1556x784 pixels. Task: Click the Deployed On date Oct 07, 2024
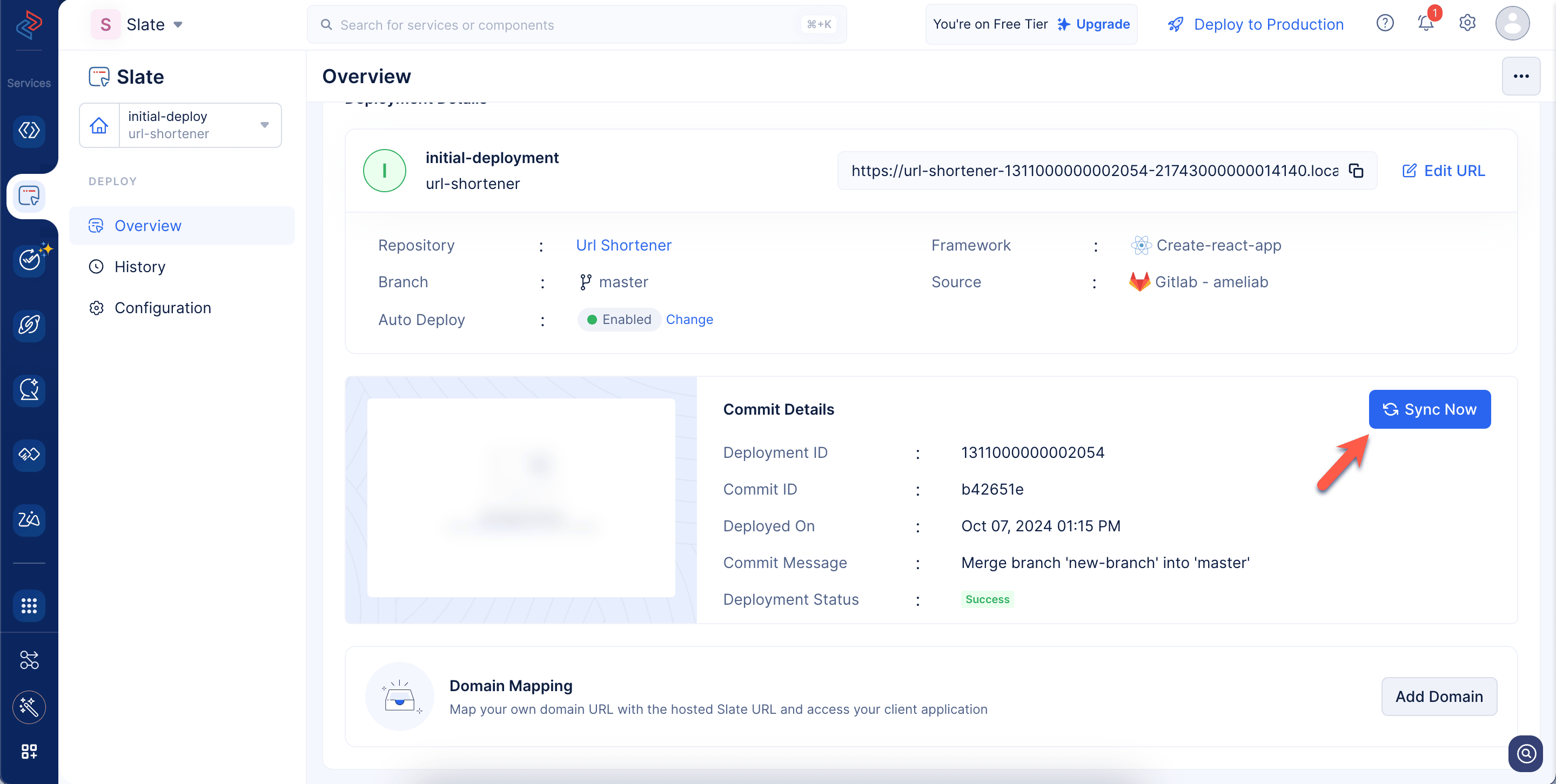point(1041,526)
